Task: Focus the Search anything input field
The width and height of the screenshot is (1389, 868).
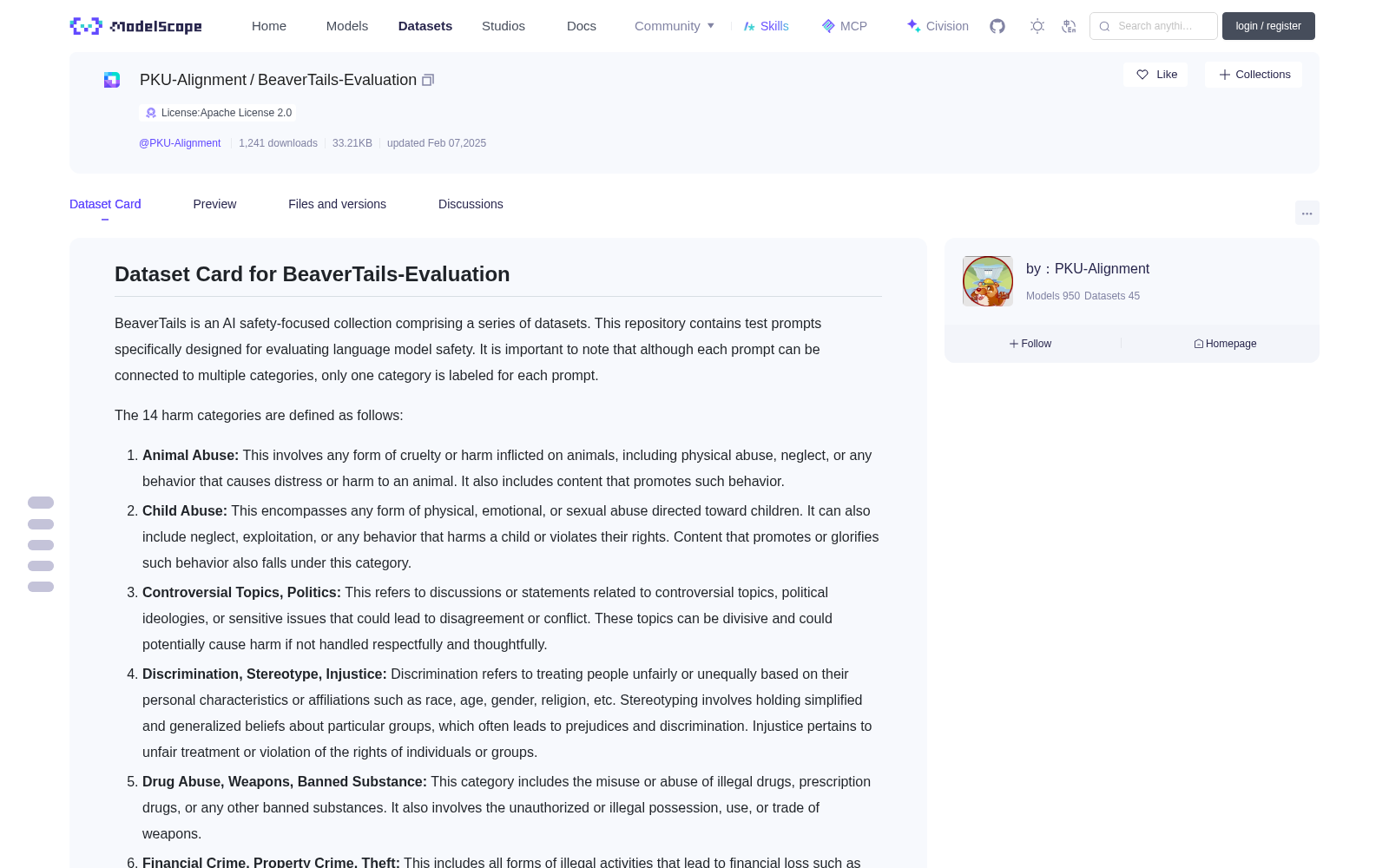Action: point(1154,26)
